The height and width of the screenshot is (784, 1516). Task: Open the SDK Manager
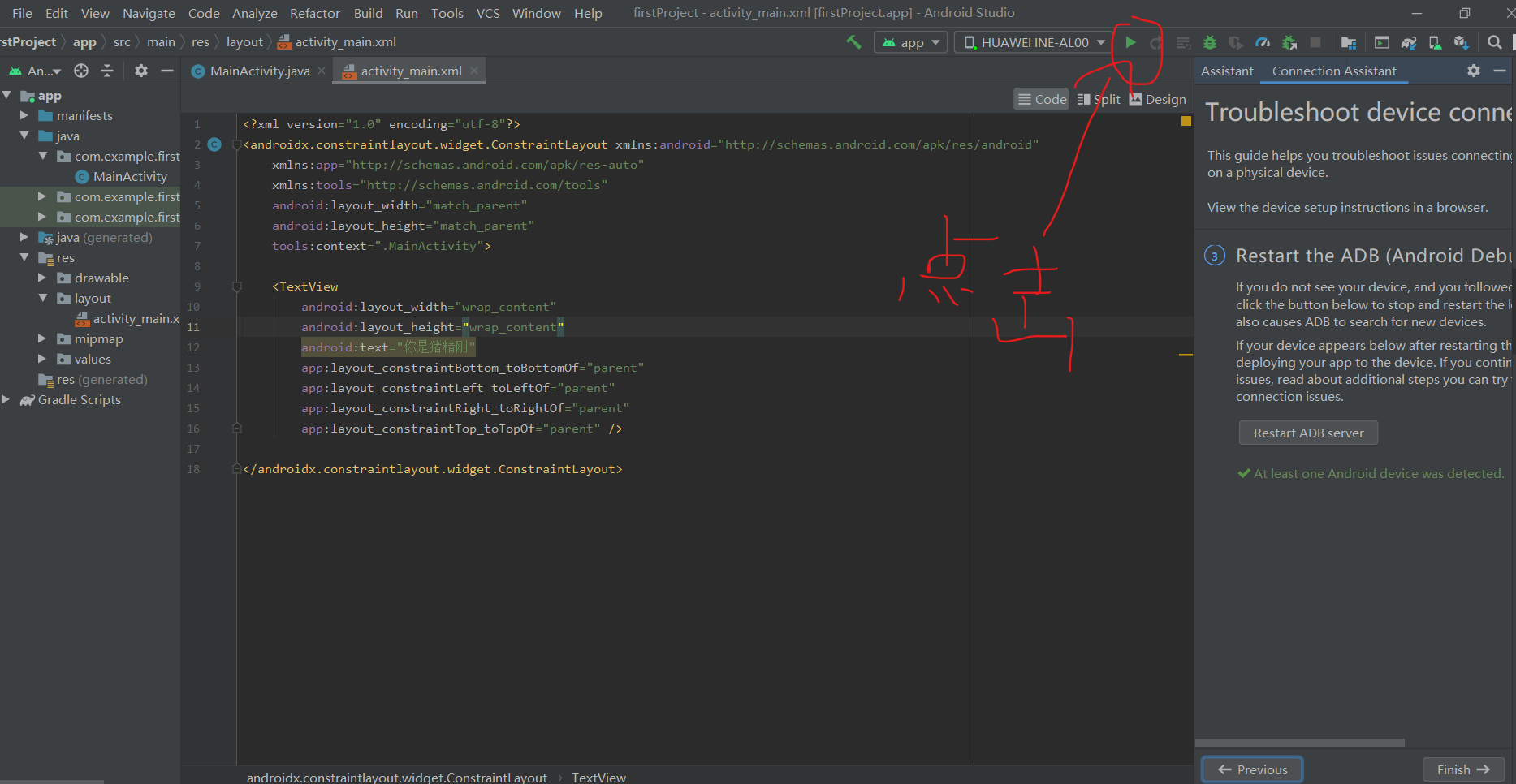pos(1462,42)
